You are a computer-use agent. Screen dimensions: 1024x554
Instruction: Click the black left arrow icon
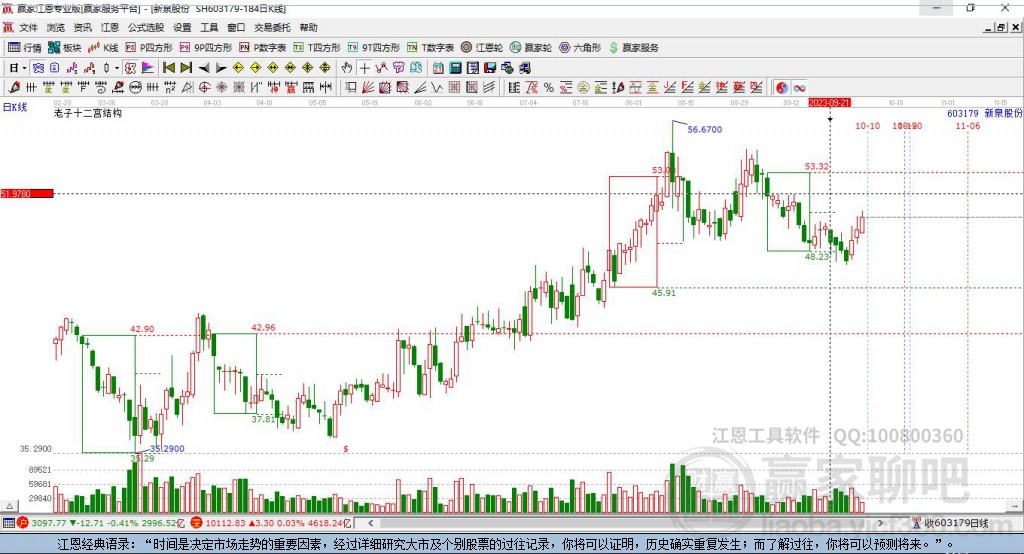coord(204,68)
